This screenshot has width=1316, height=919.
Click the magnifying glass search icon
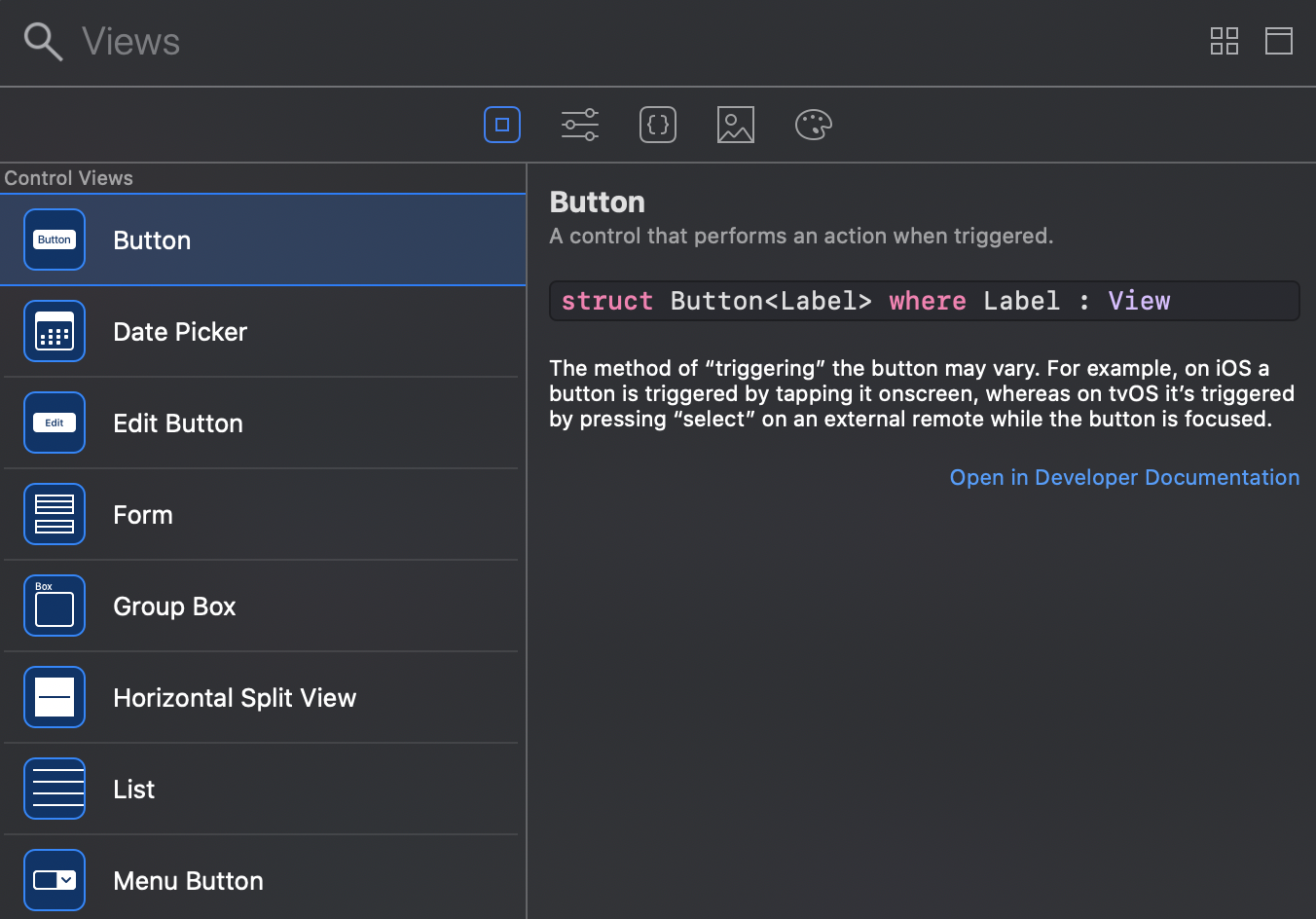(43, 42)
